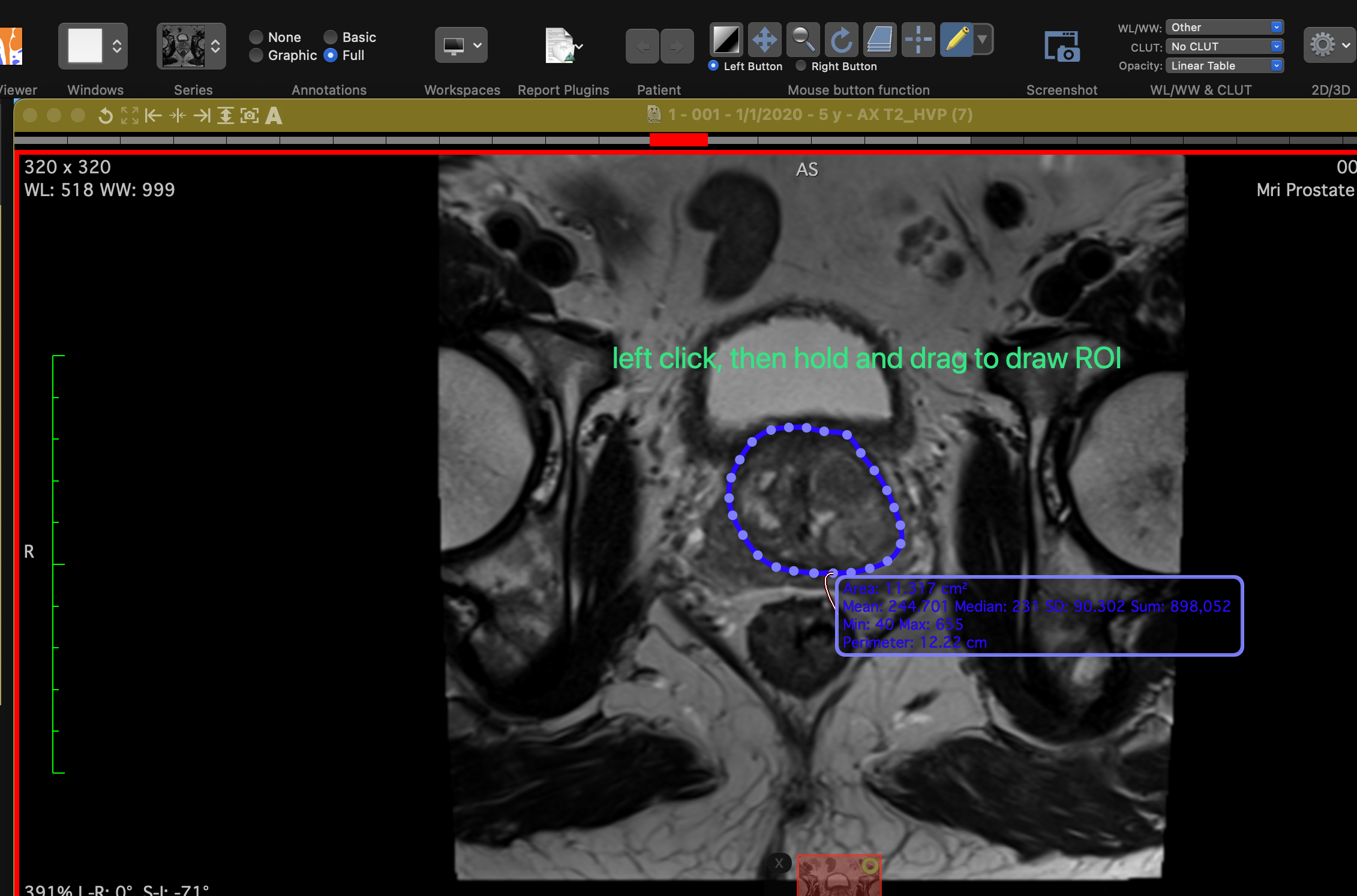Click the 'WL: 518 WW: 999' overlay text
Image resolution: width=1357 pixels, height=896 pixels.
100,190
